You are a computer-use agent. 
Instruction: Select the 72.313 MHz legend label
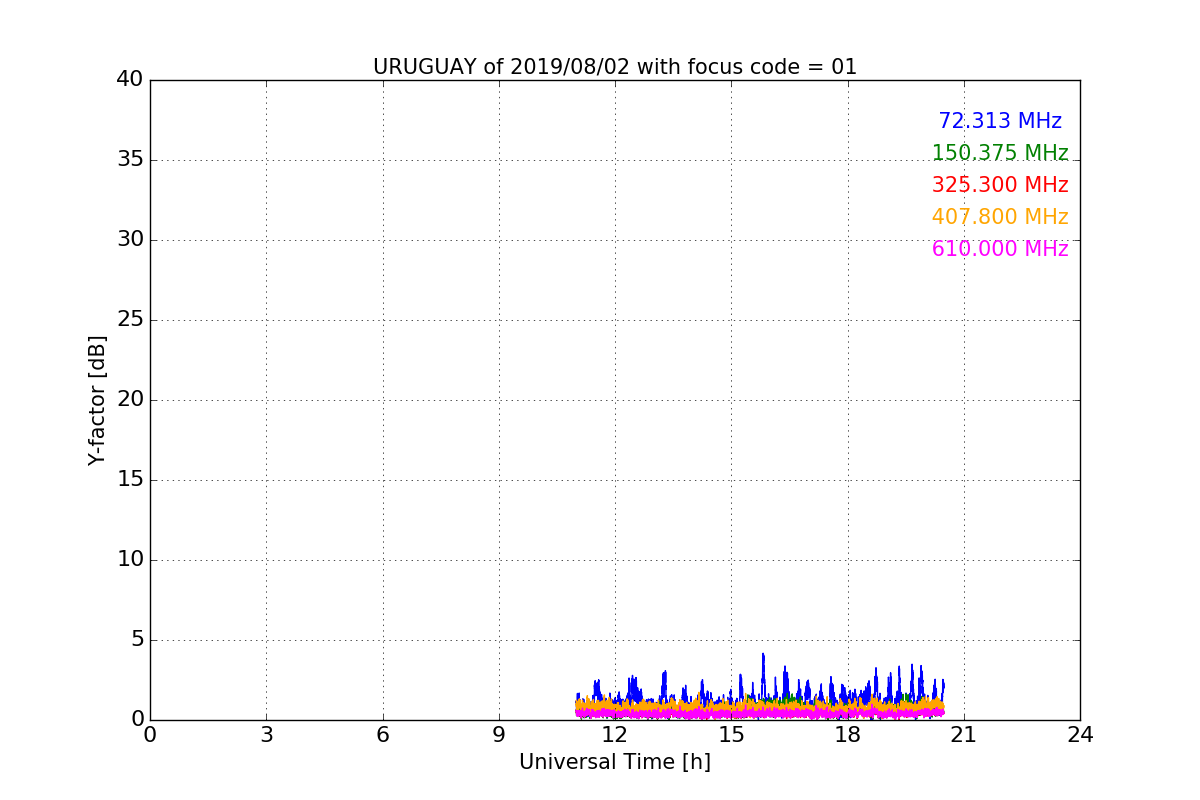click(1000, 121)
